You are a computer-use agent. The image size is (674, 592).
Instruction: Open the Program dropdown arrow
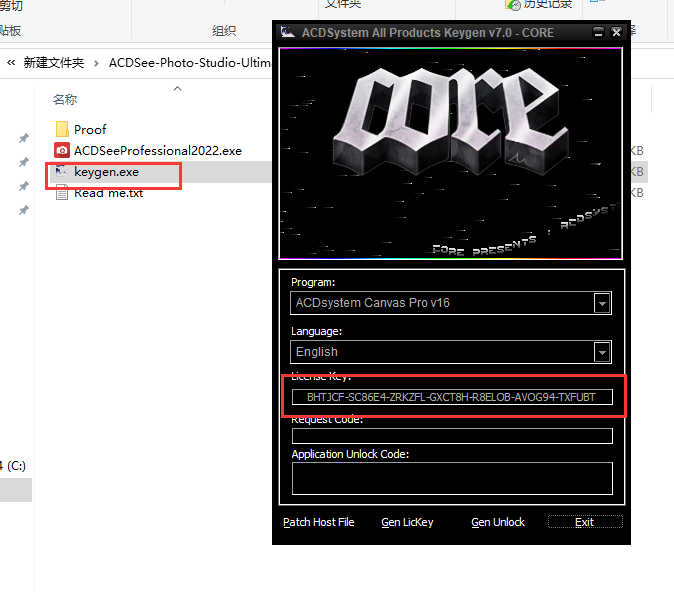point(602,304)
